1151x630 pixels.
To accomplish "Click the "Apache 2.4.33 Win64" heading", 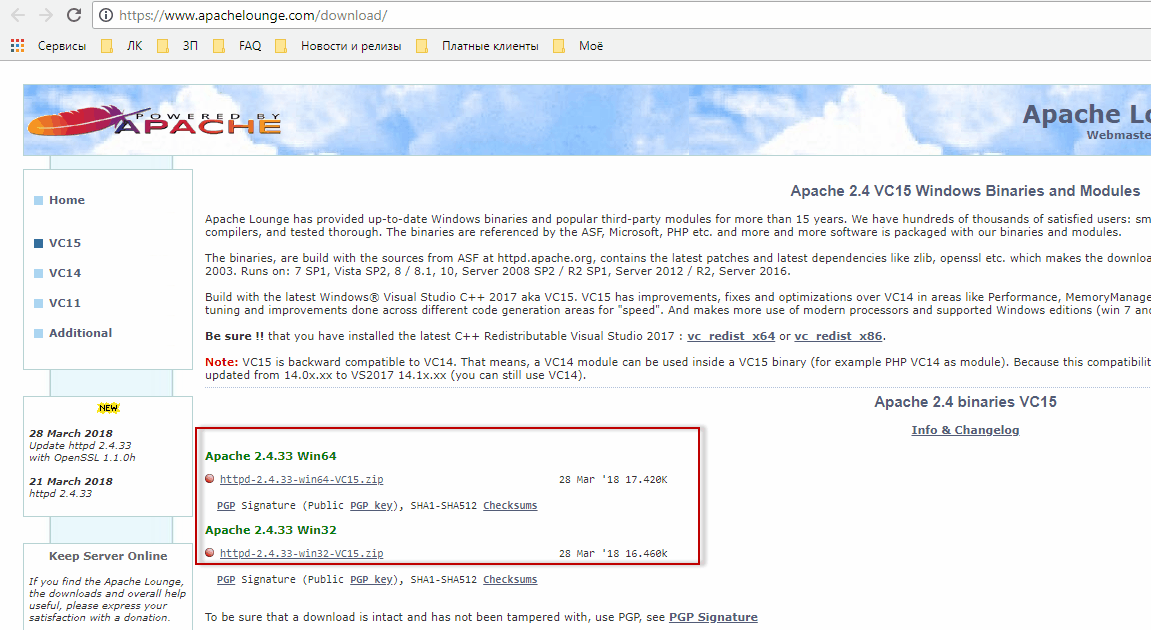I will click(x=271, y=456).
